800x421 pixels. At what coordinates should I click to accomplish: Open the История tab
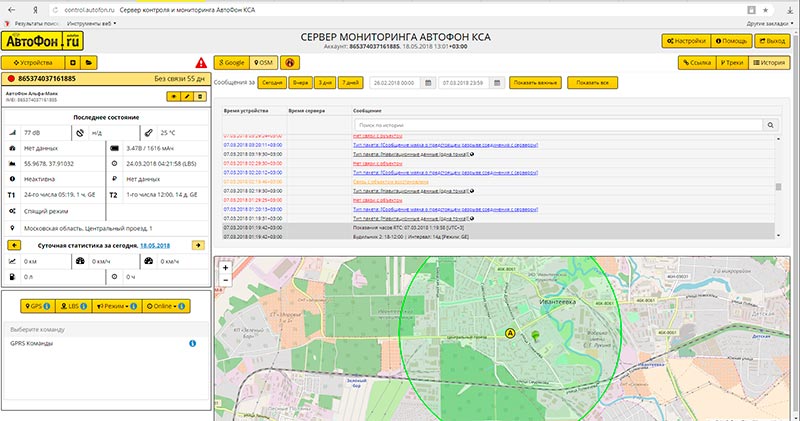[x=769, y=63]
